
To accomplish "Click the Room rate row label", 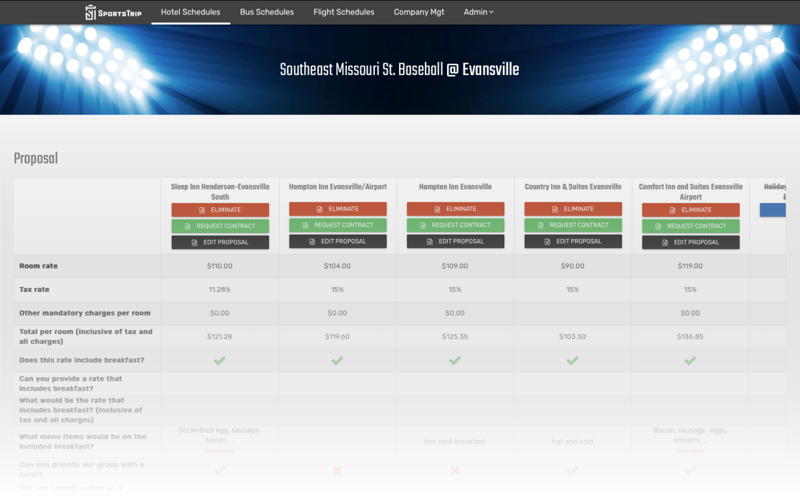I will [x=38, y=266].
